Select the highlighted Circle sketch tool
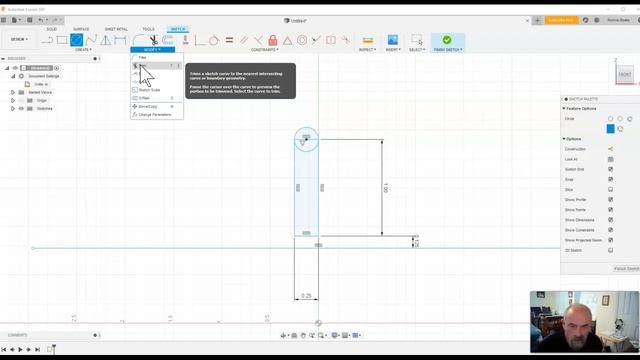Viewport: 640px width, 360px height. click(x=76, y=40)
